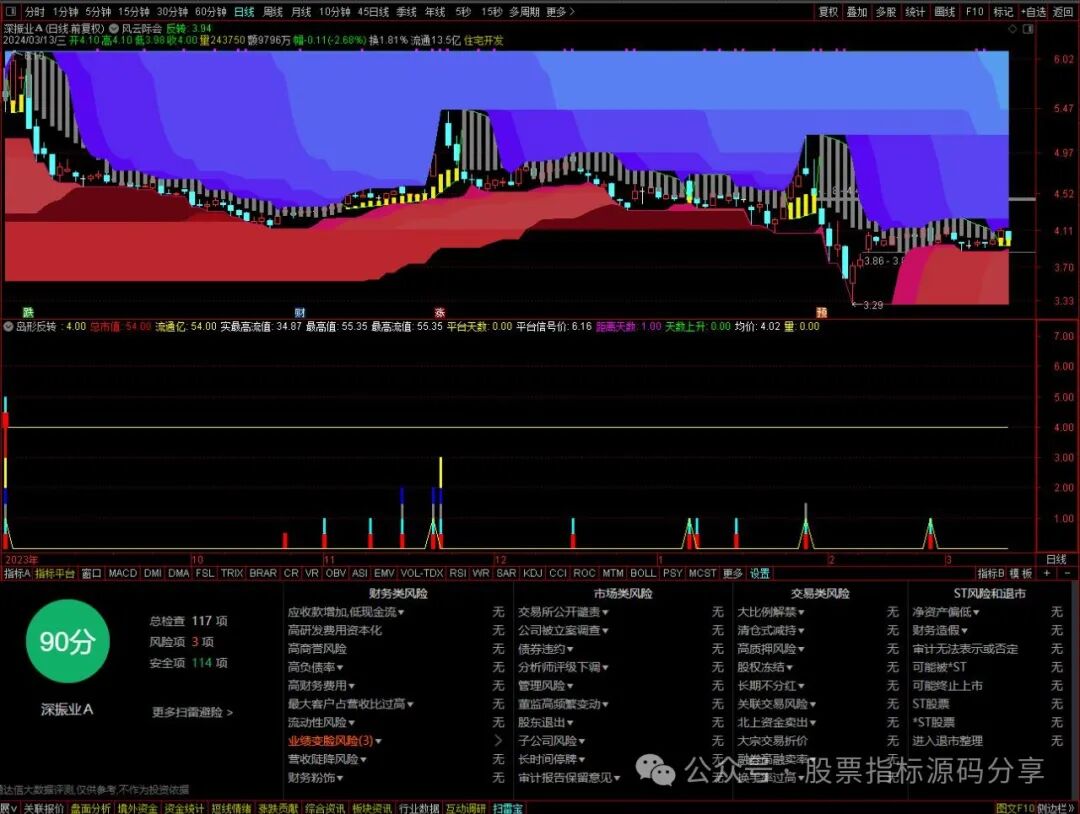Screen dimensions: 1080x814
Task: Select the VOL-TDX indicator tab
Action: (422, 573)
